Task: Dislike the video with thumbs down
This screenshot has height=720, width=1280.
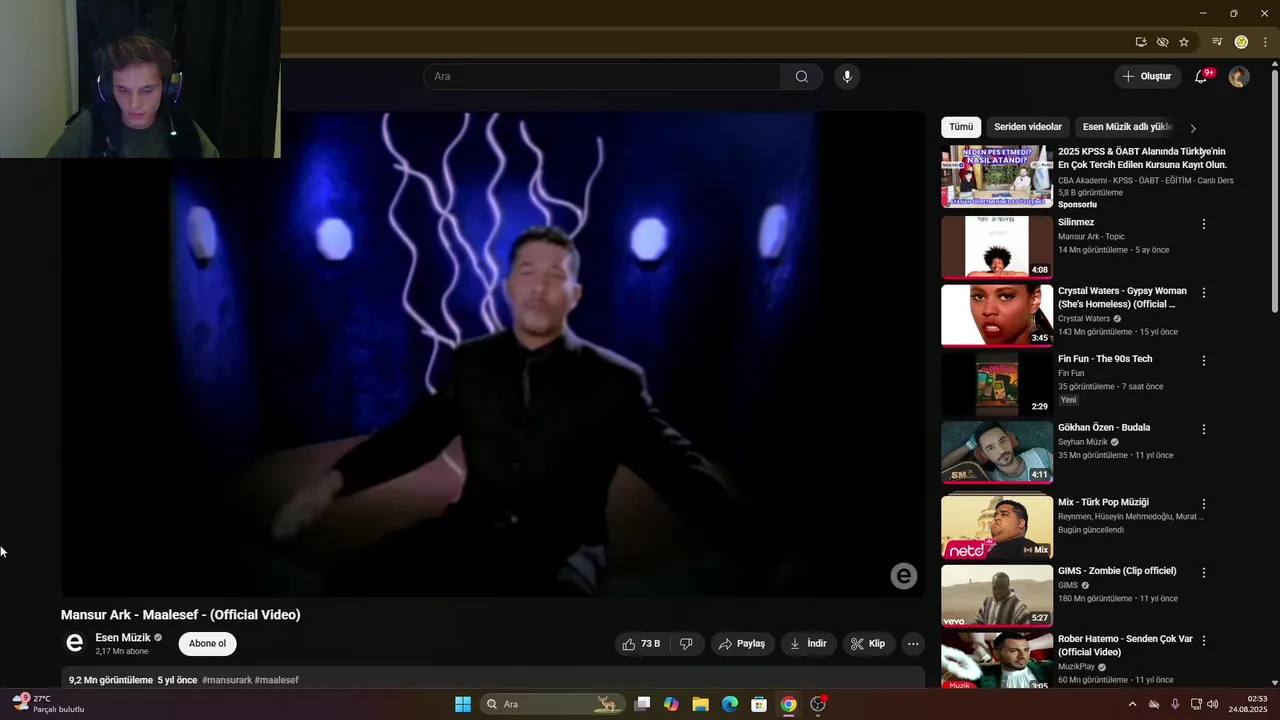Action: (x=686, y=644)
